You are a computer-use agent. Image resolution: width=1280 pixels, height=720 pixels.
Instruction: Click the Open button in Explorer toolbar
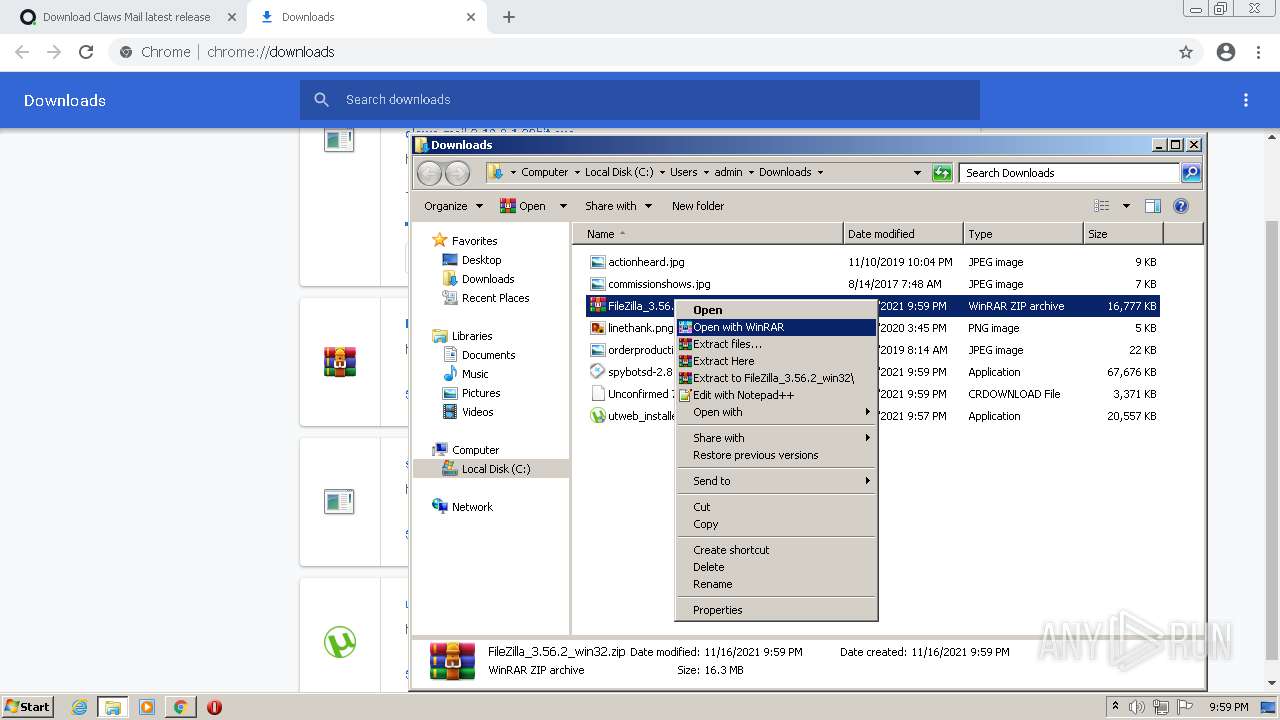[523, 206]
